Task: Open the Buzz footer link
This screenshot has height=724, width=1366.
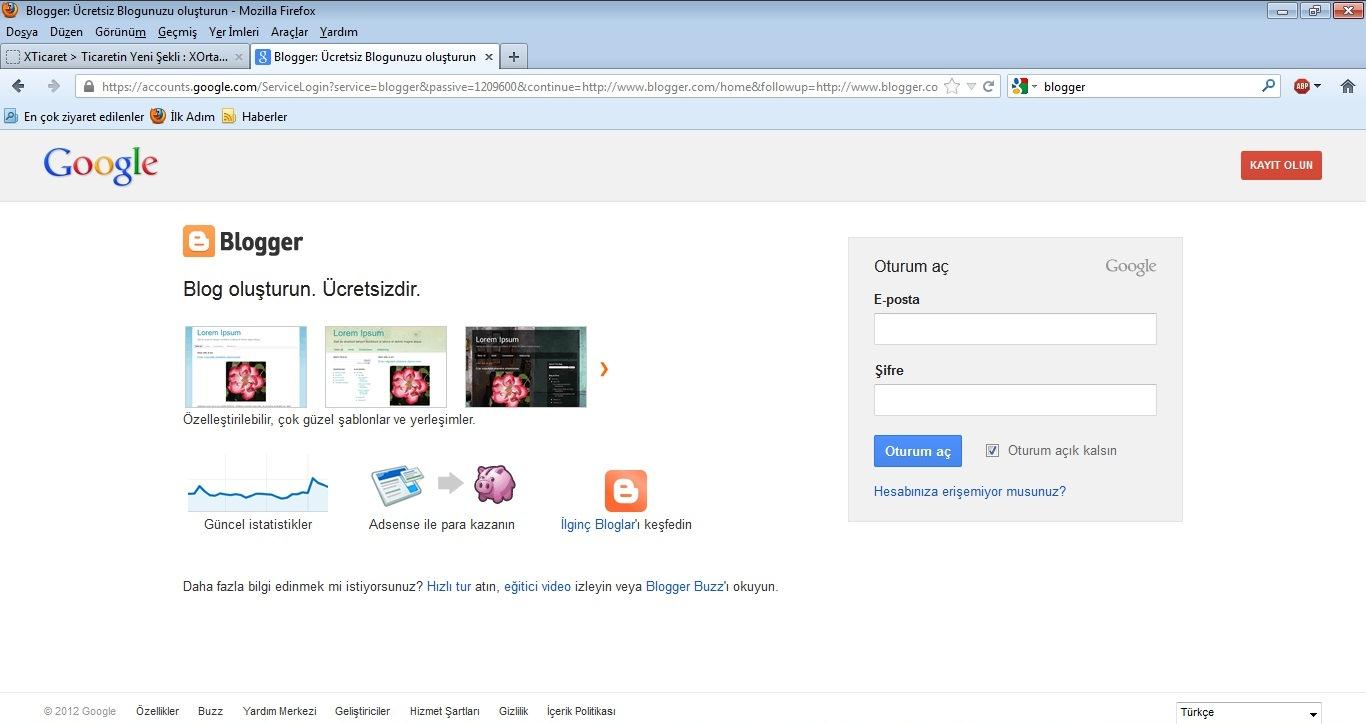Action: click(x=210, y=712)
